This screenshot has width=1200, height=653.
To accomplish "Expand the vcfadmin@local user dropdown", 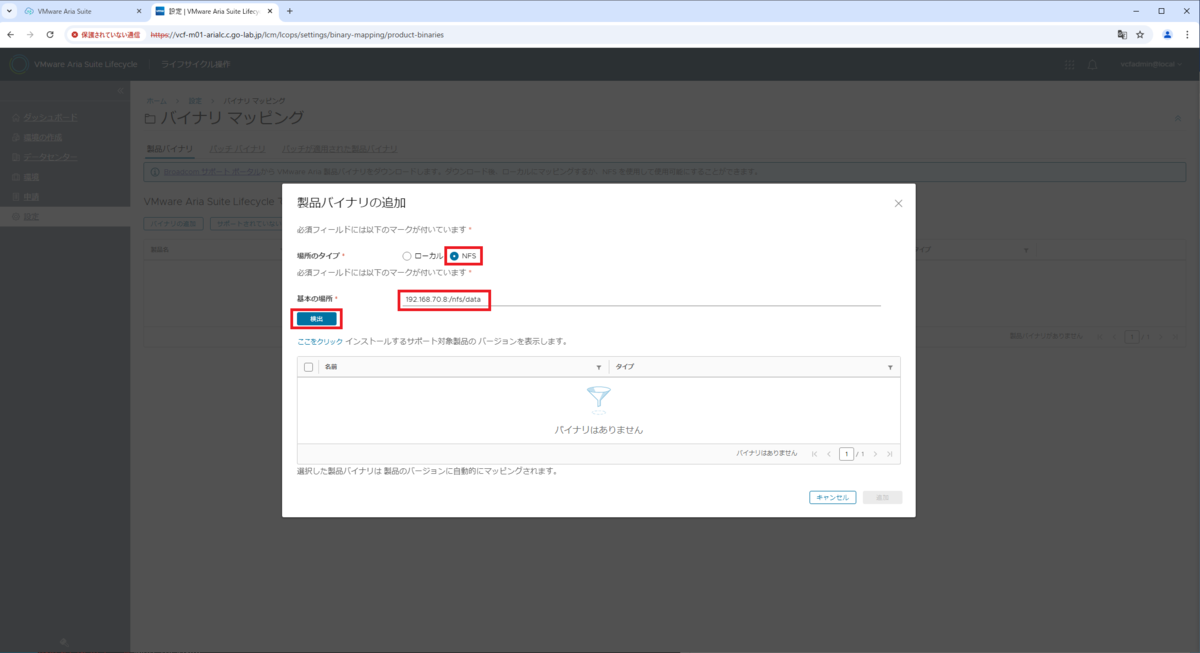I will click(x=1152, y=64).
